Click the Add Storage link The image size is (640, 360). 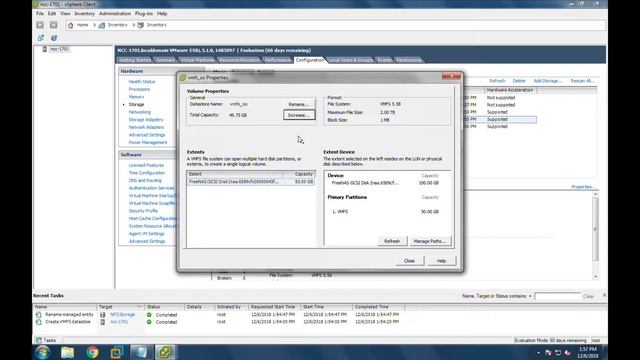point(548,81)
